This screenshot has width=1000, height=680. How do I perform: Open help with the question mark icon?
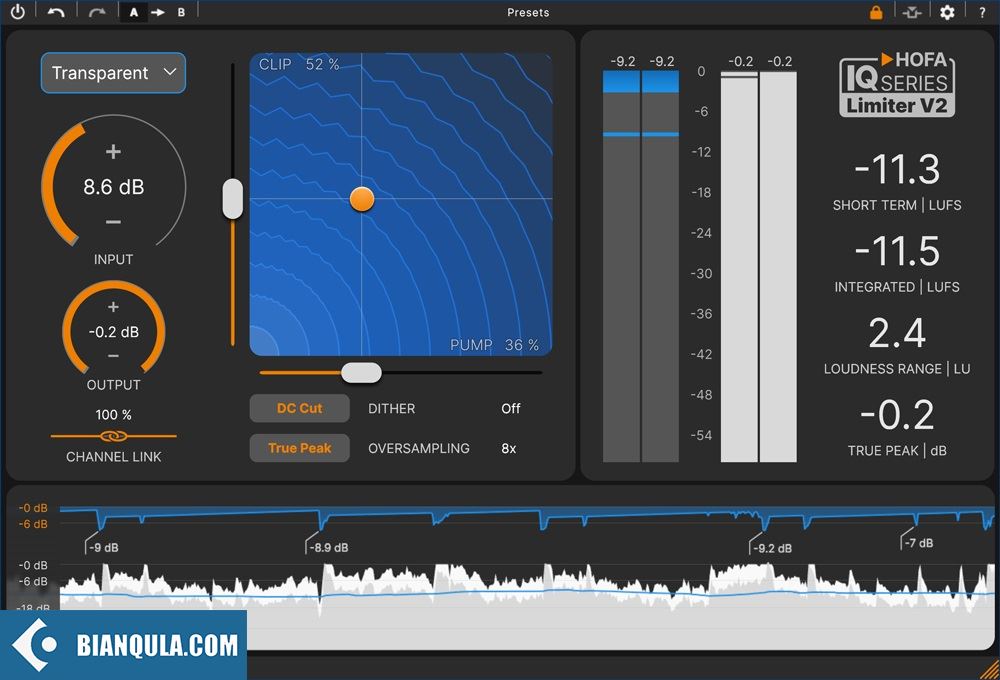pyautogui.click(x=982, y=12)
